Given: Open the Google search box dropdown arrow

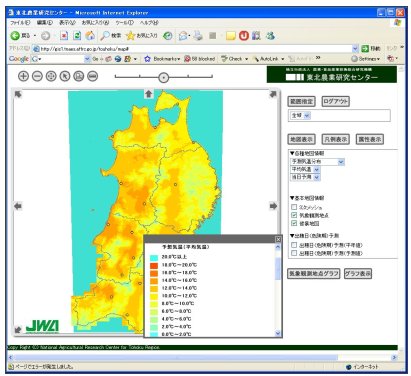Looking at the screenshot, I should tap(87, 59).
